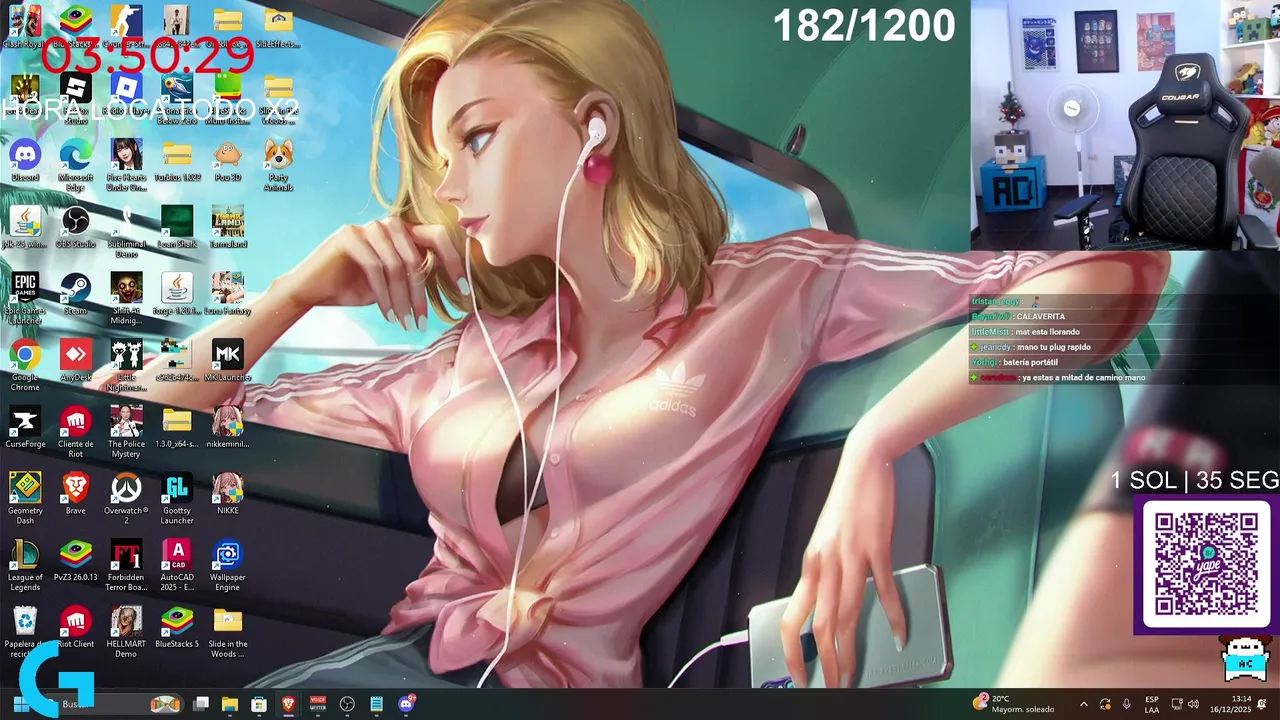The image size is (1280, 720).
Task: Open the Slide in the Woods folder
Action: pos(228,632)
